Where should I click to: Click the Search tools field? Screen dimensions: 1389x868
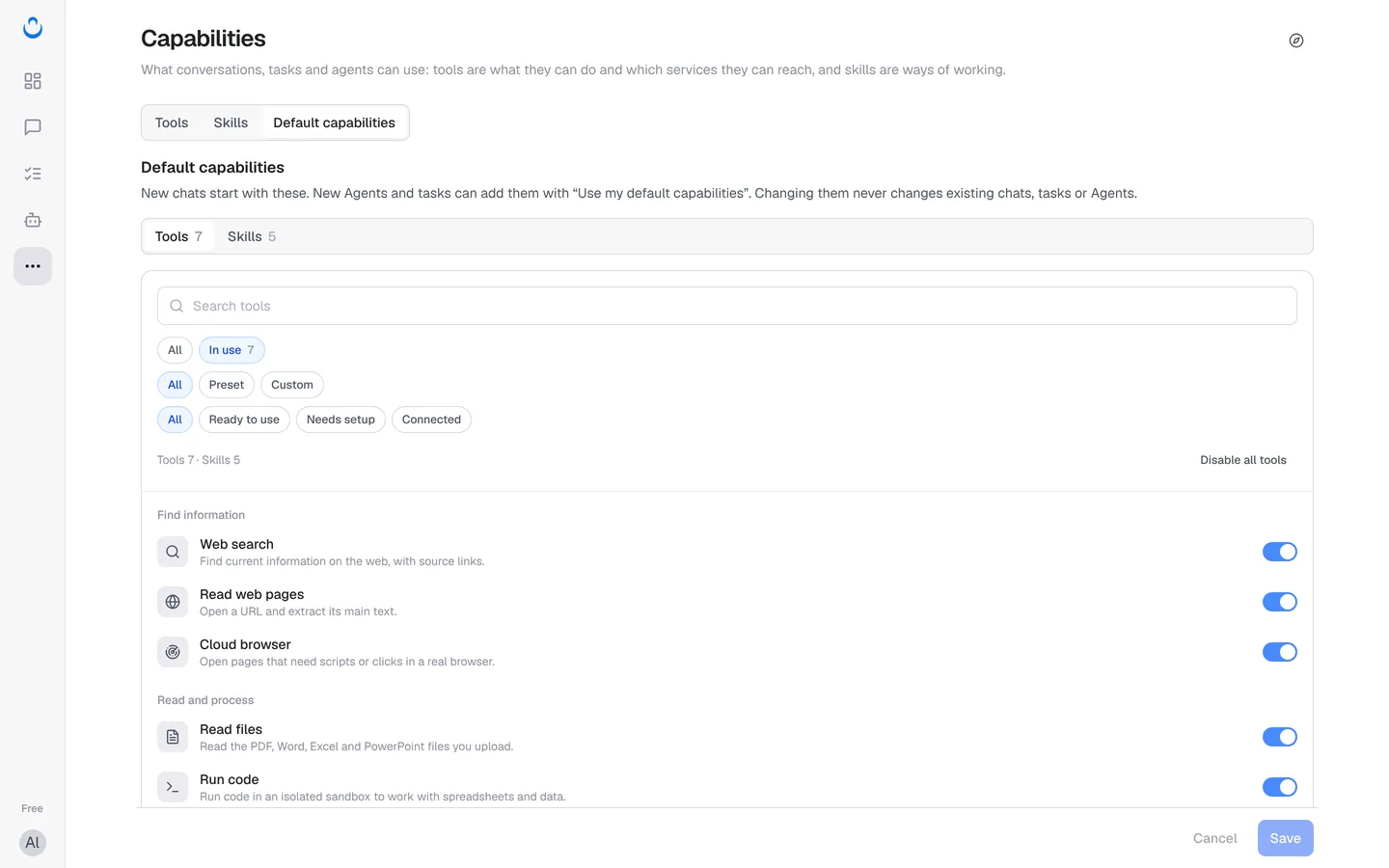[x=727, y=306]
